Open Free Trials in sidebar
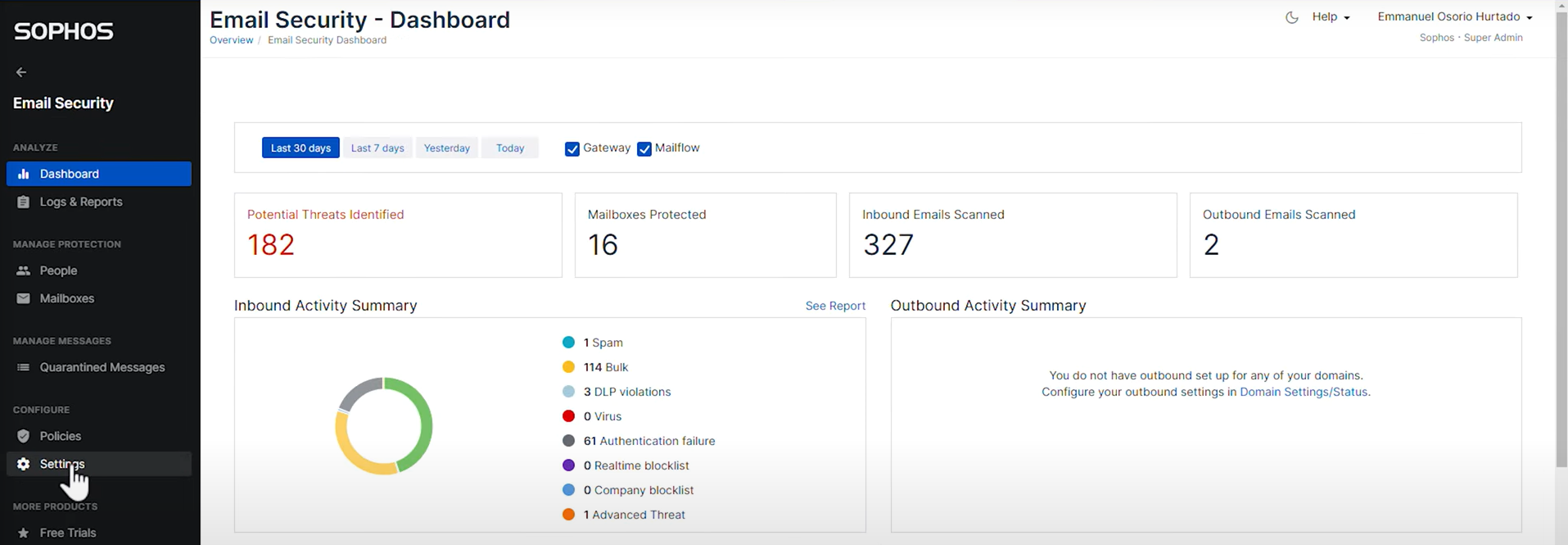Screen dimensions: 1568x545 pyautogui.click(x=99, y=533)
